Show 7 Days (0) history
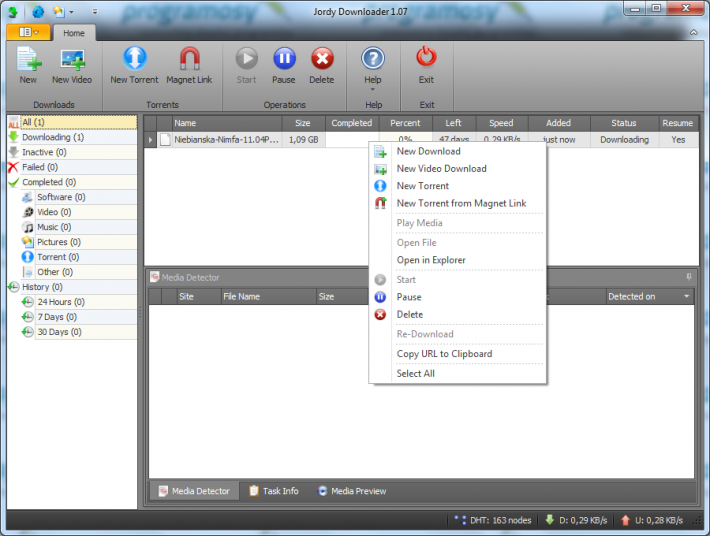The height and width of the screenshot is (536, 710). click(79, 316)
